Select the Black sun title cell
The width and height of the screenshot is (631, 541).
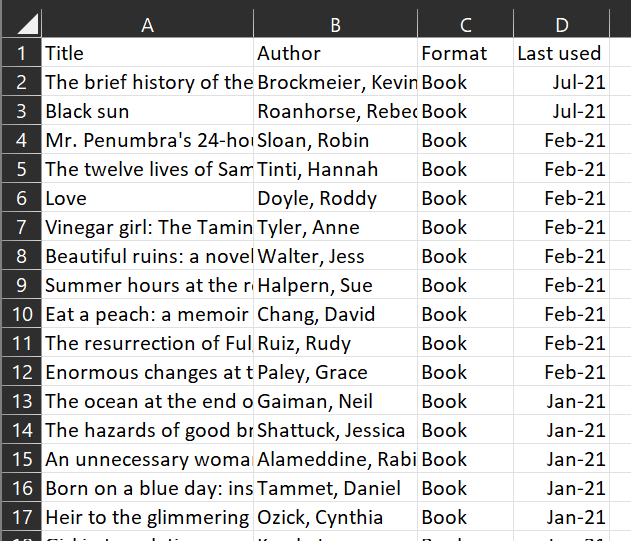[x=148, y=111]
